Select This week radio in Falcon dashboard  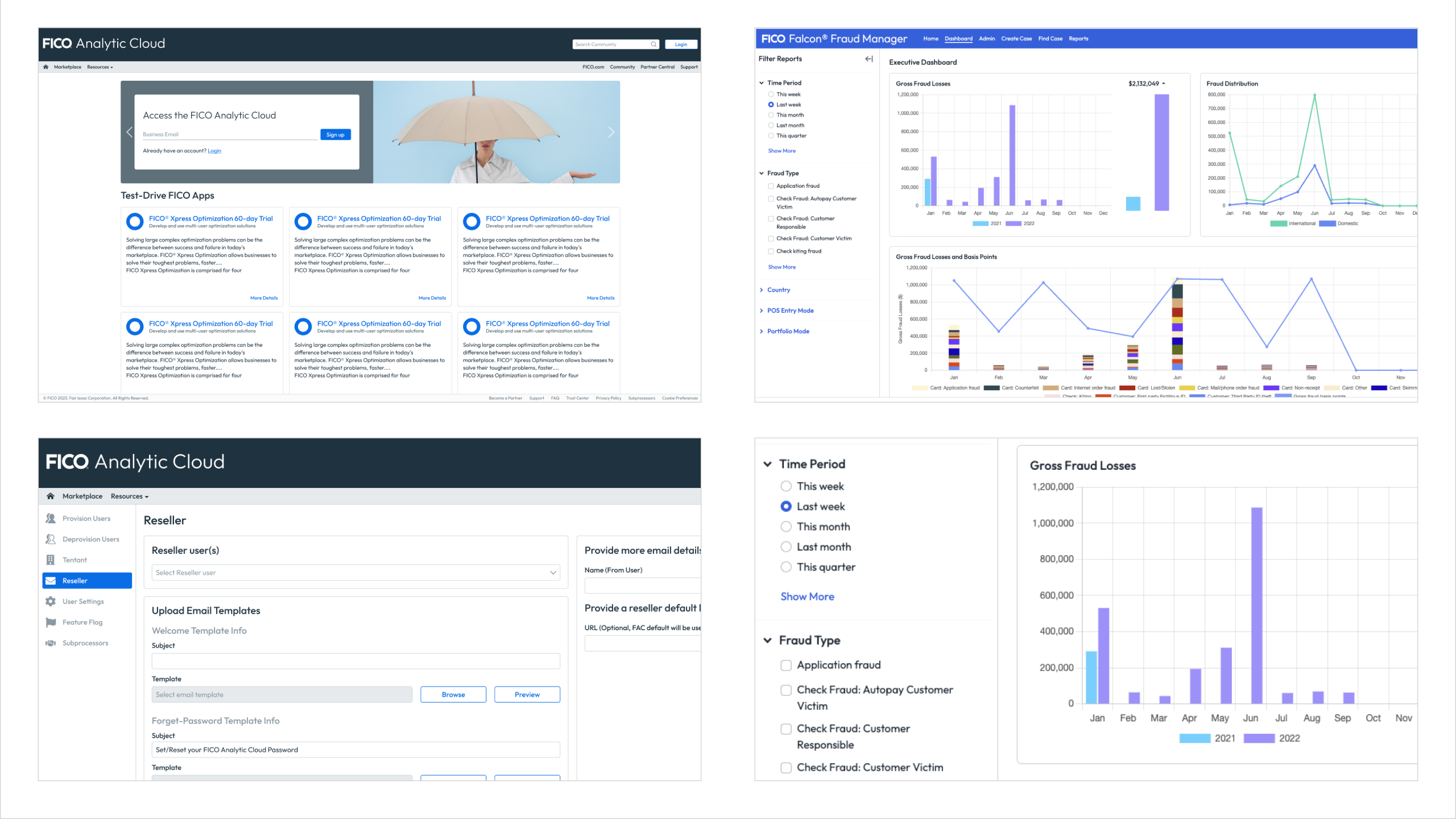[x=771, y=94]
